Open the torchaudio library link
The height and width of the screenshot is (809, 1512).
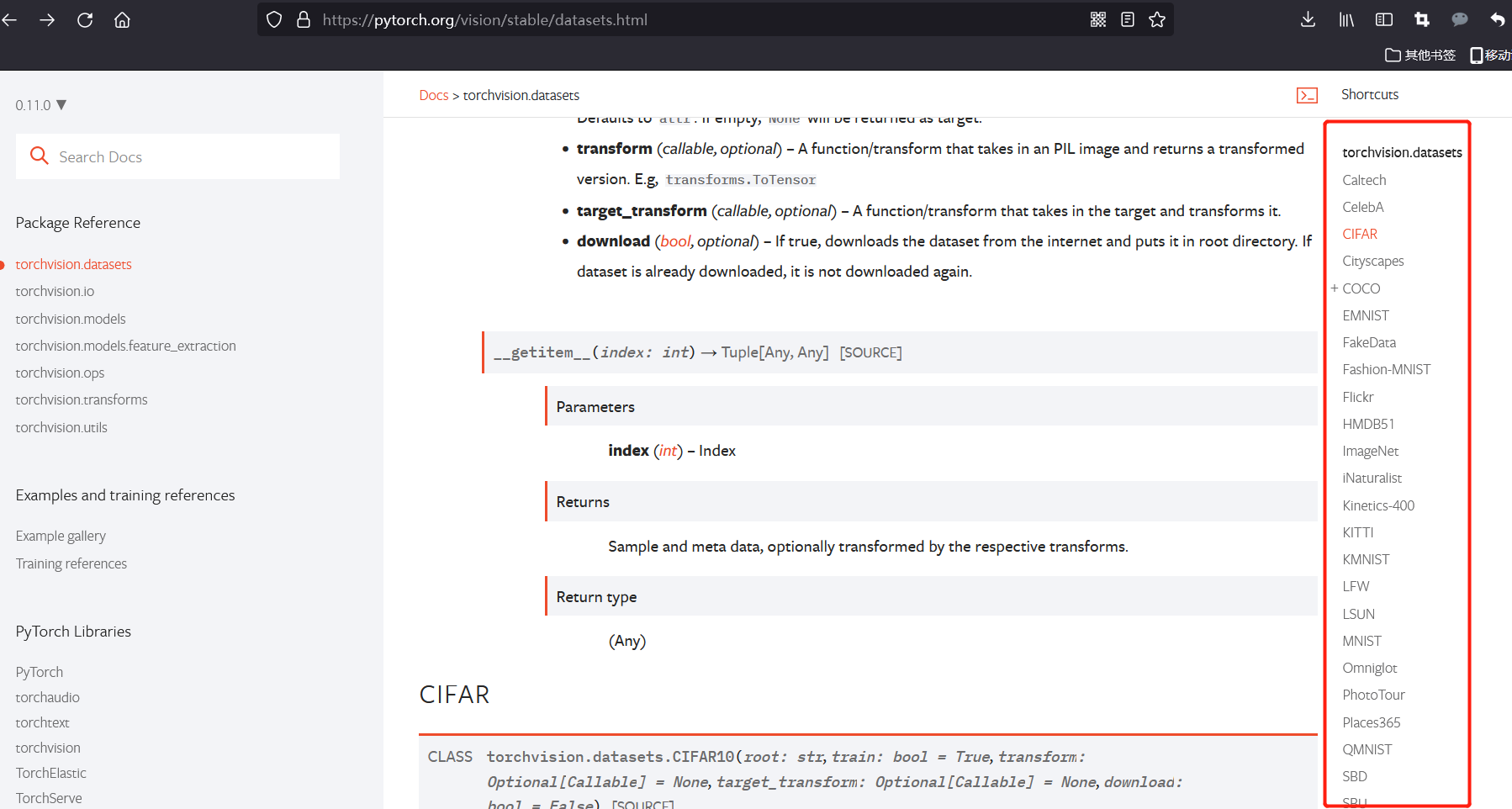pyautogui.click(x=48, y=697)
